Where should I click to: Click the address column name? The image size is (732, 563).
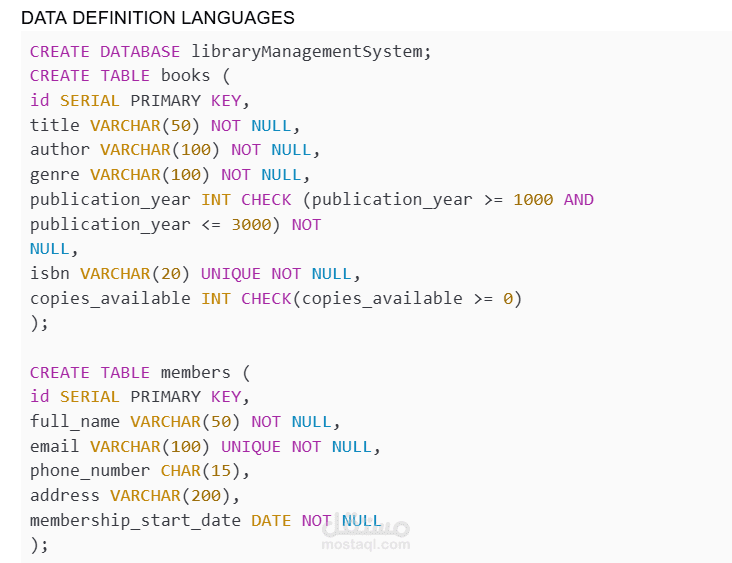64,495
